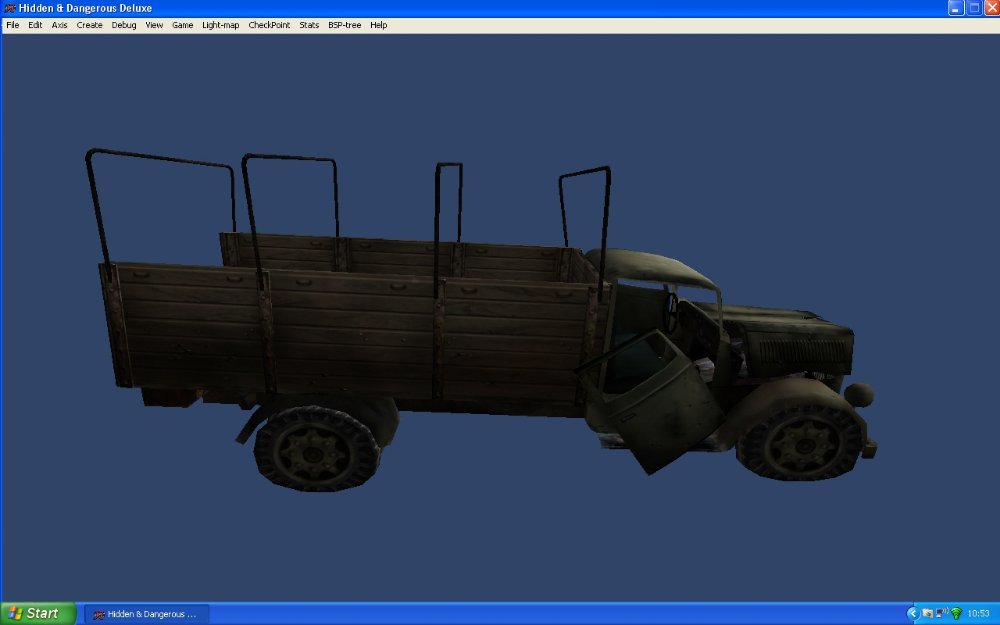
Task: Click the camera-like tray icon
Action: click(927, 614)
